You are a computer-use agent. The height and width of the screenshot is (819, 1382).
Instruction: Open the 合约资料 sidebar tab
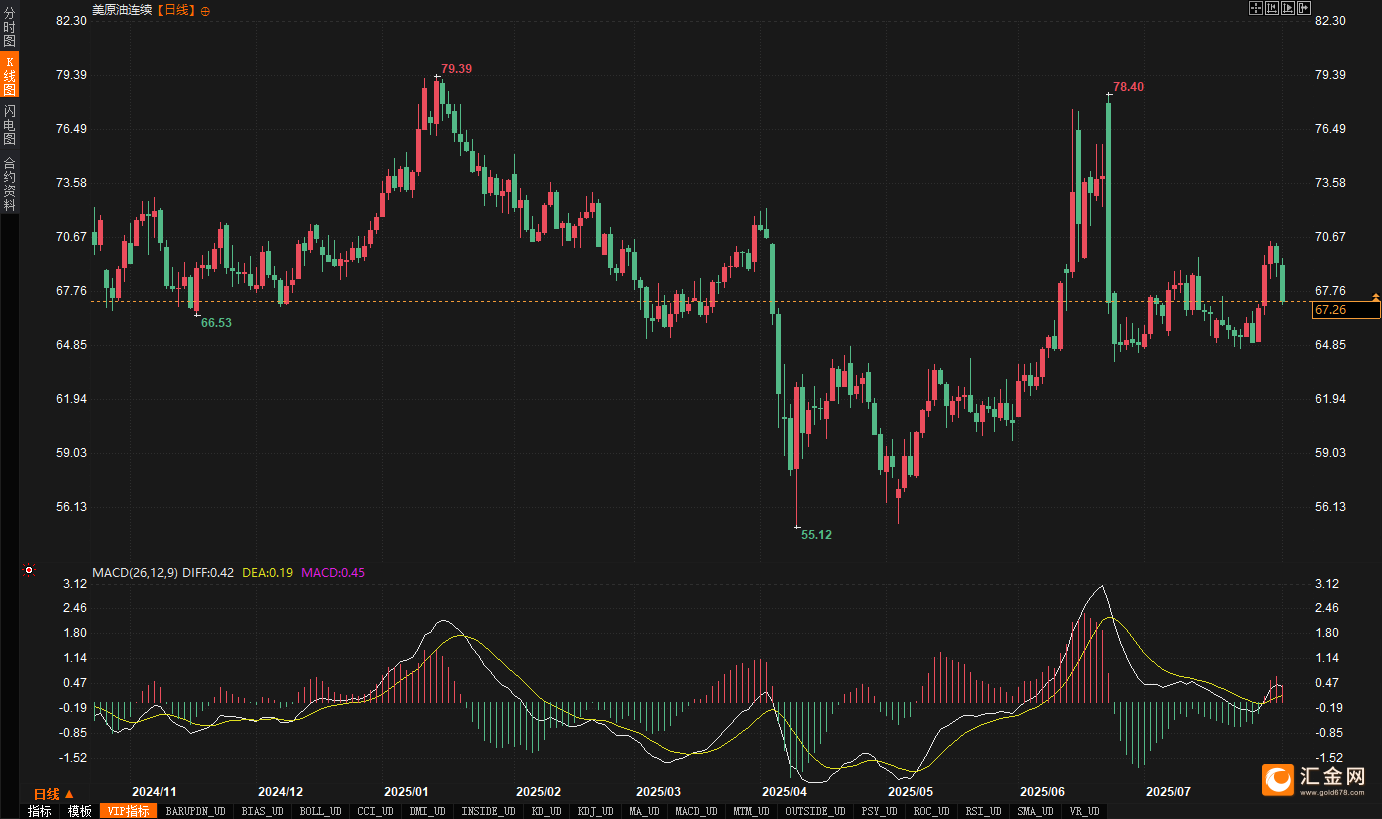[x=9, y=183]
